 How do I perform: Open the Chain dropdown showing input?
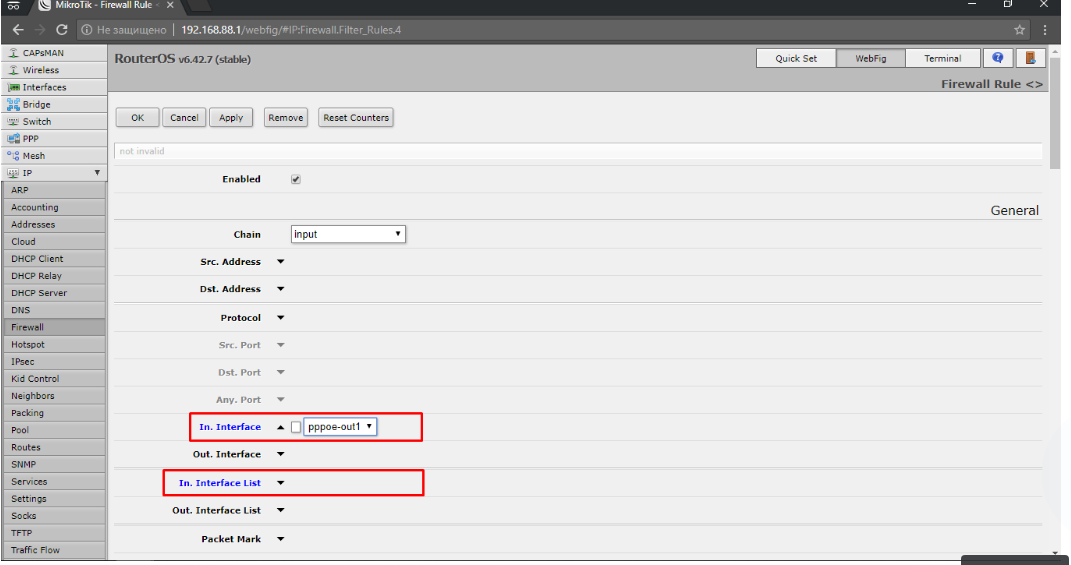(x=348, y=234)
